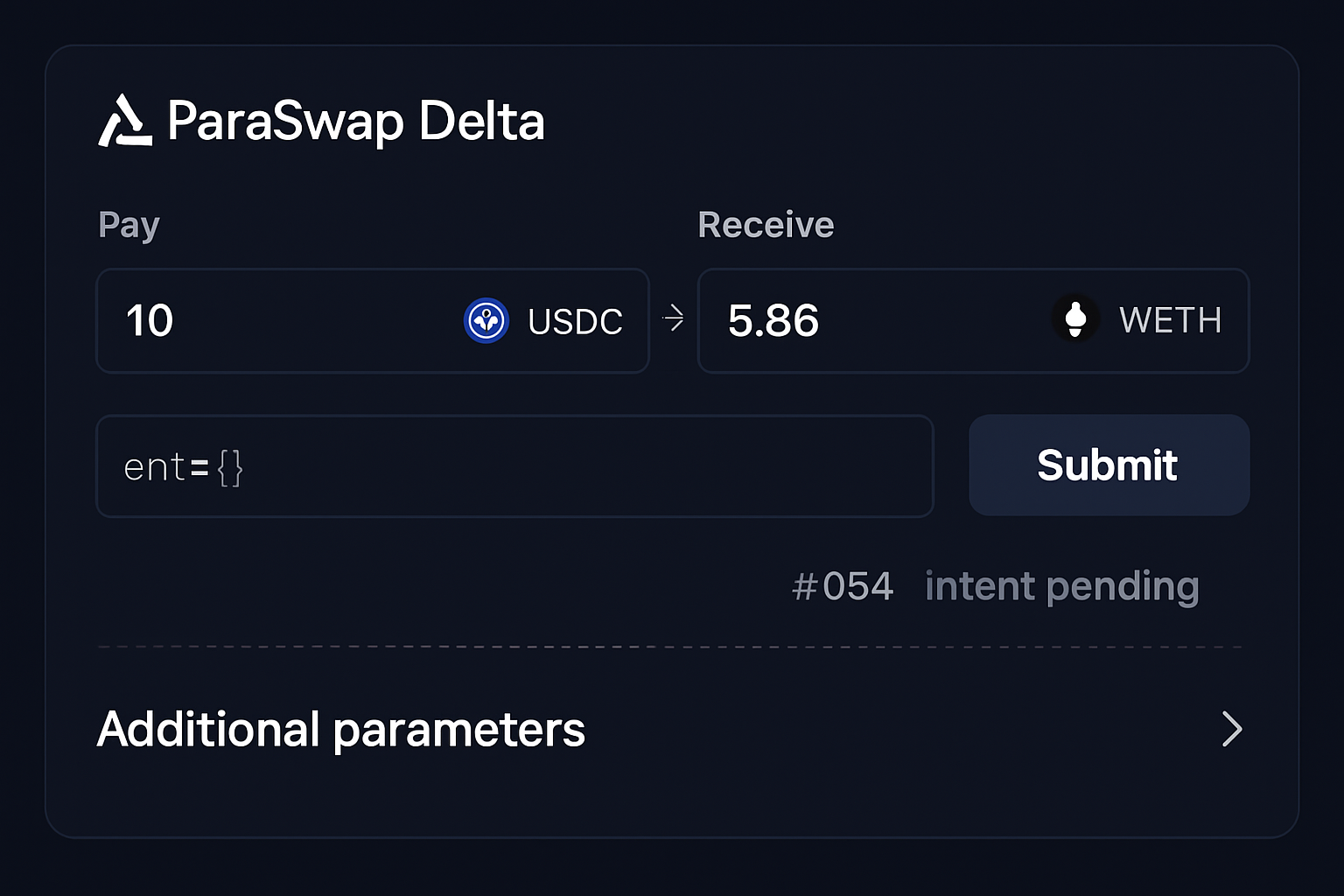Open the Pay token selector via USDC coin badge
Image resolution: width=1344 pixels, height=896 pixels.
[486, 320]
